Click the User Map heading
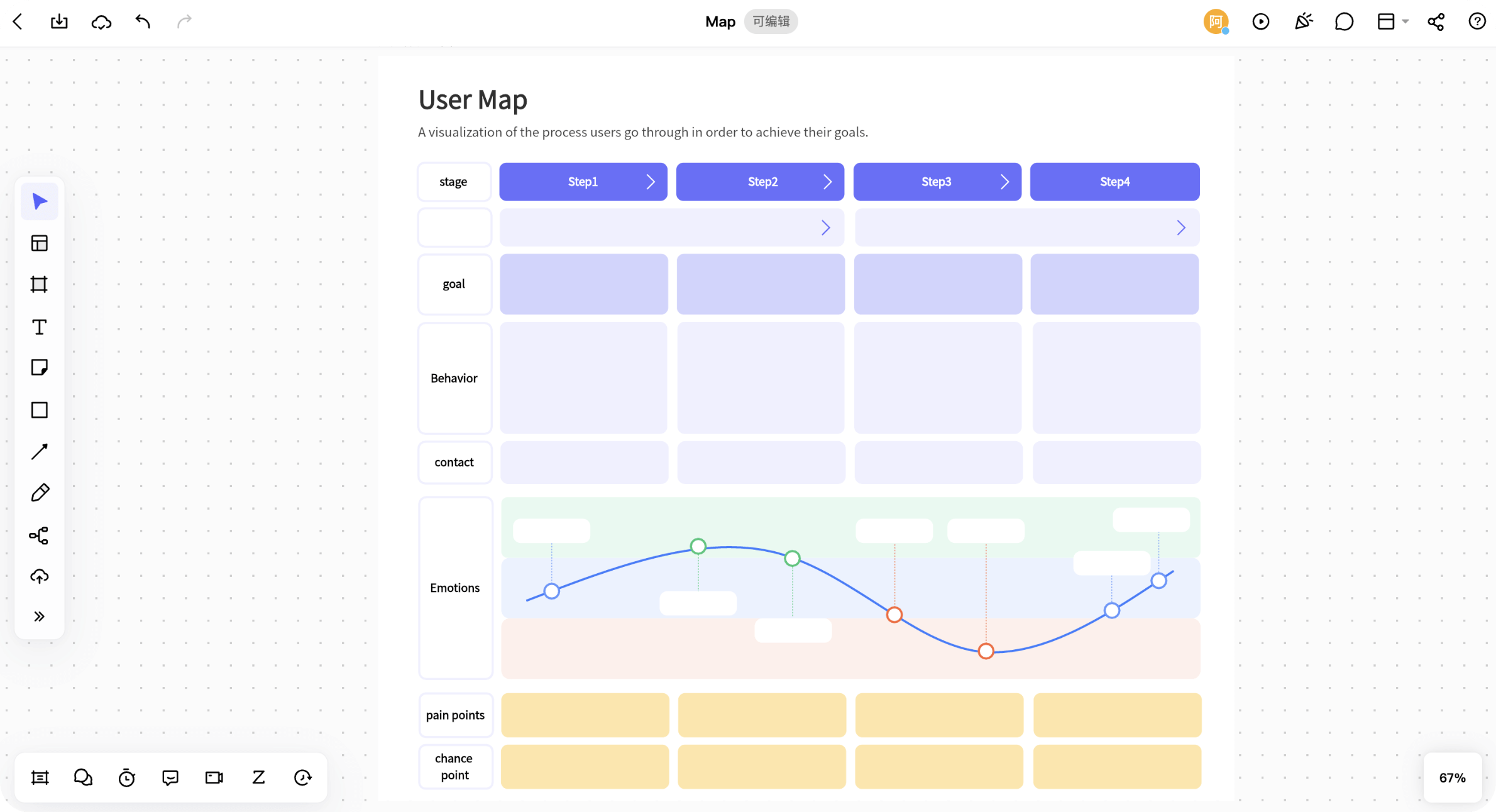 click(x=473, y=100)
